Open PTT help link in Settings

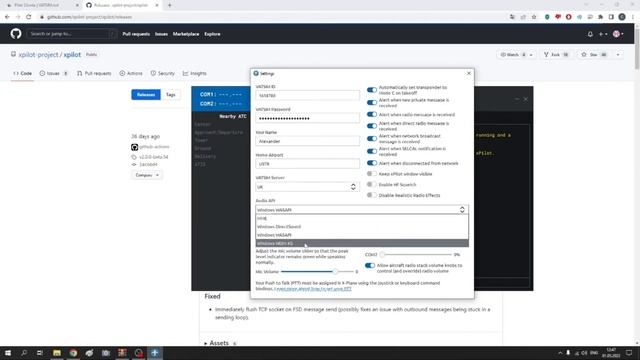[x=313, y=289]
